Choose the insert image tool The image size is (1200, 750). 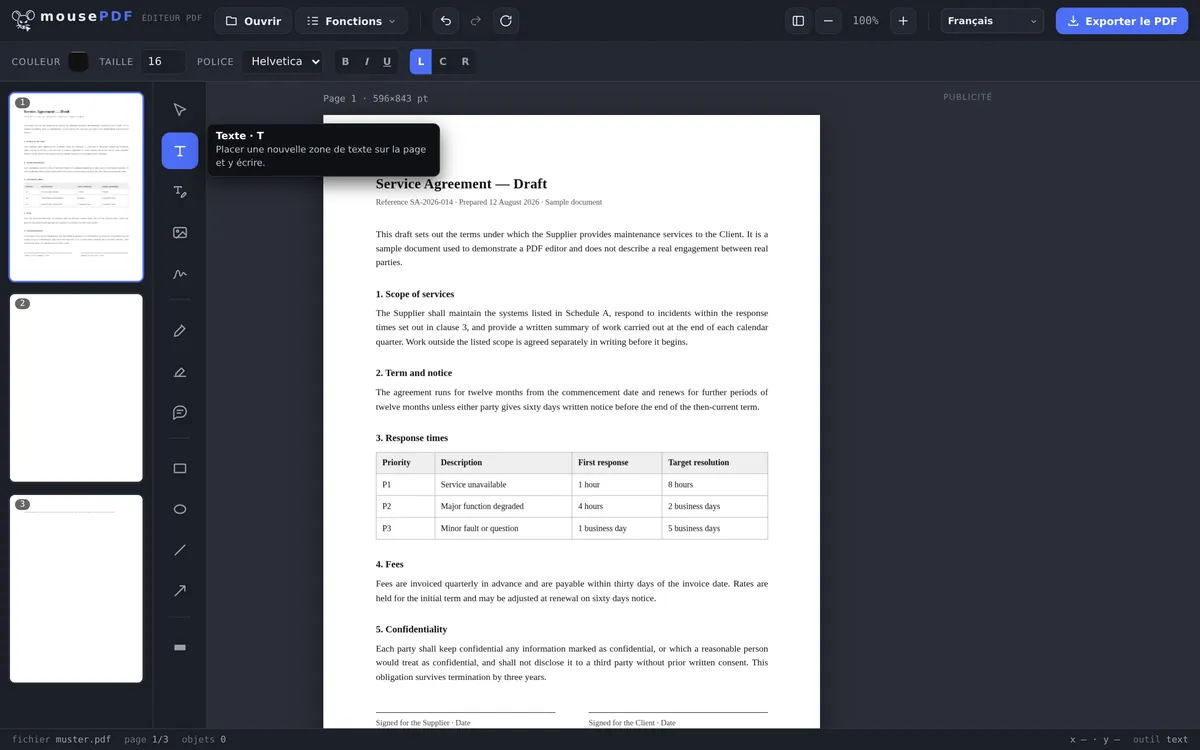180,233
